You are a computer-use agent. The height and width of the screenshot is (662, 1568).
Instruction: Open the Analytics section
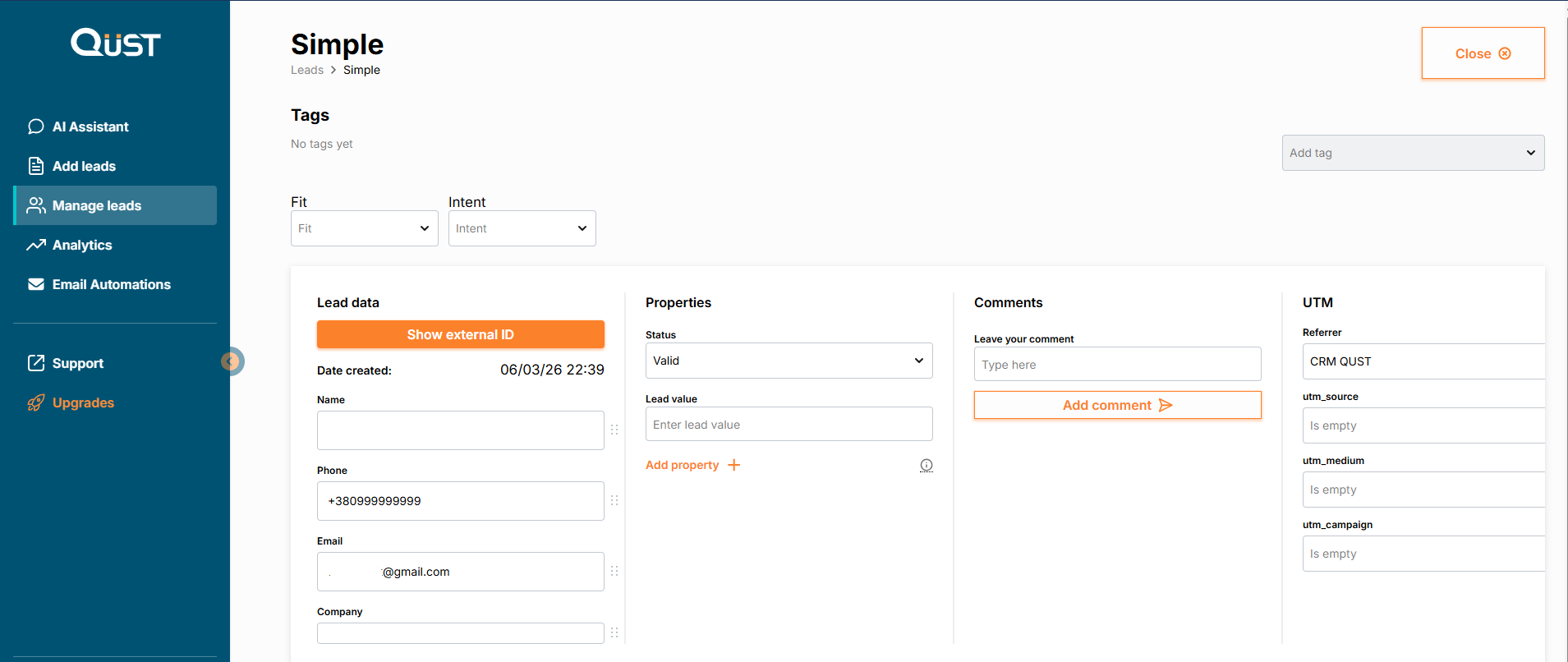[82, 245]
